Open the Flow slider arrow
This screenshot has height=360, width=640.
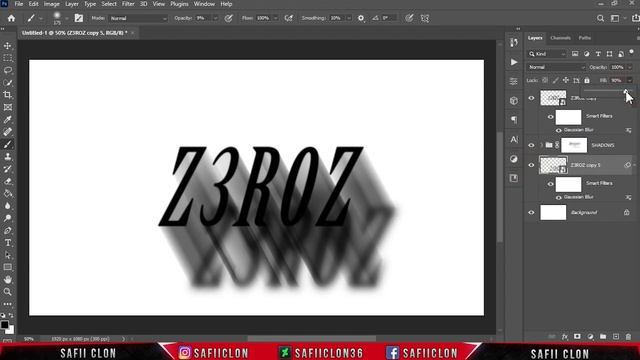(x=276, y=18)
